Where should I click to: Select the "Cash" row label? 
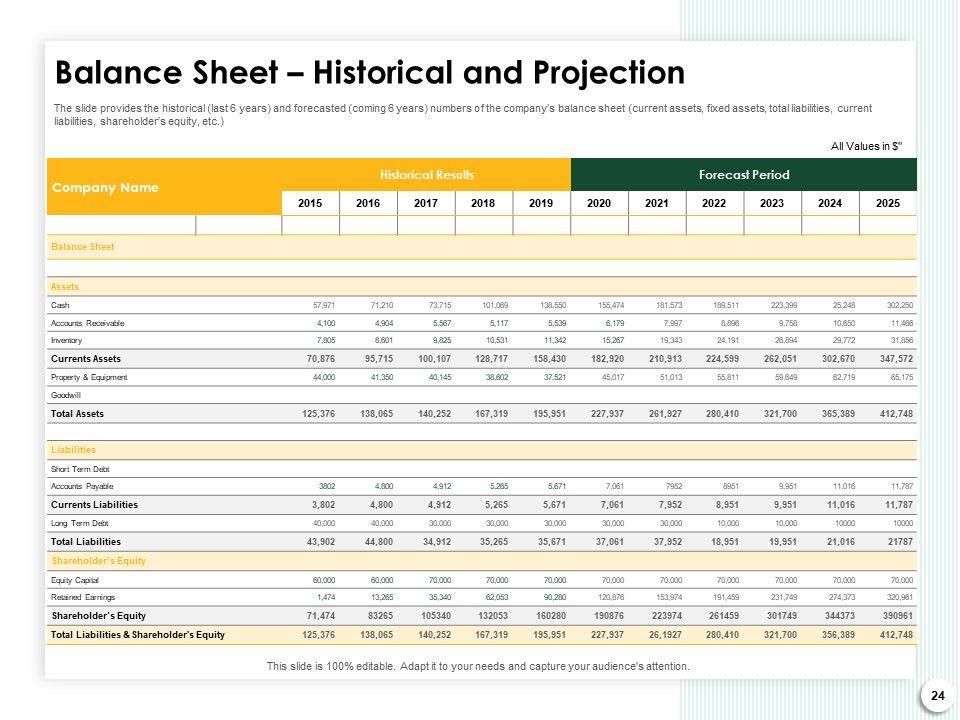pos(60,305)
